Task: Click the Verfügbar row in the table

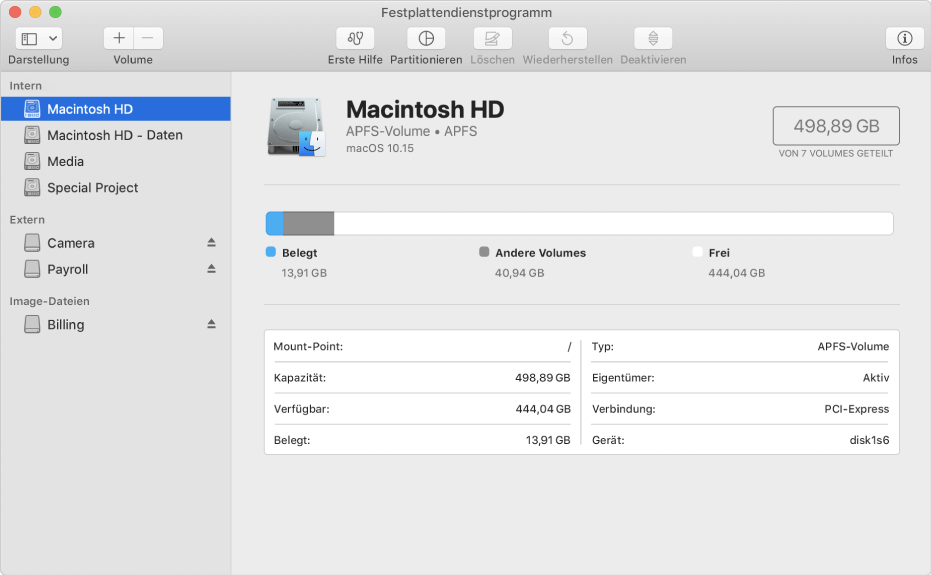Action: tap(422, 409)
